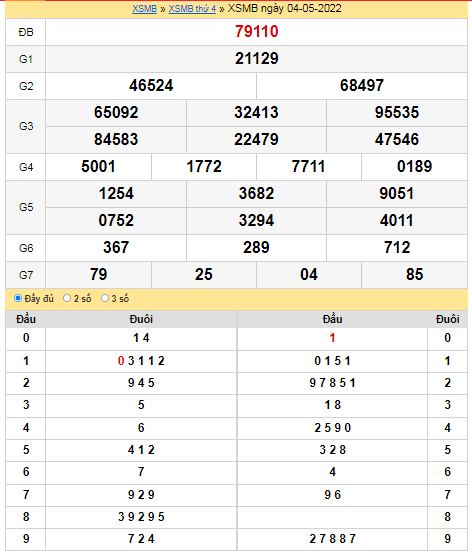Screen dimensions: 472x553
Task: Click G7 number 79
Action: click(x=98, y=275)
